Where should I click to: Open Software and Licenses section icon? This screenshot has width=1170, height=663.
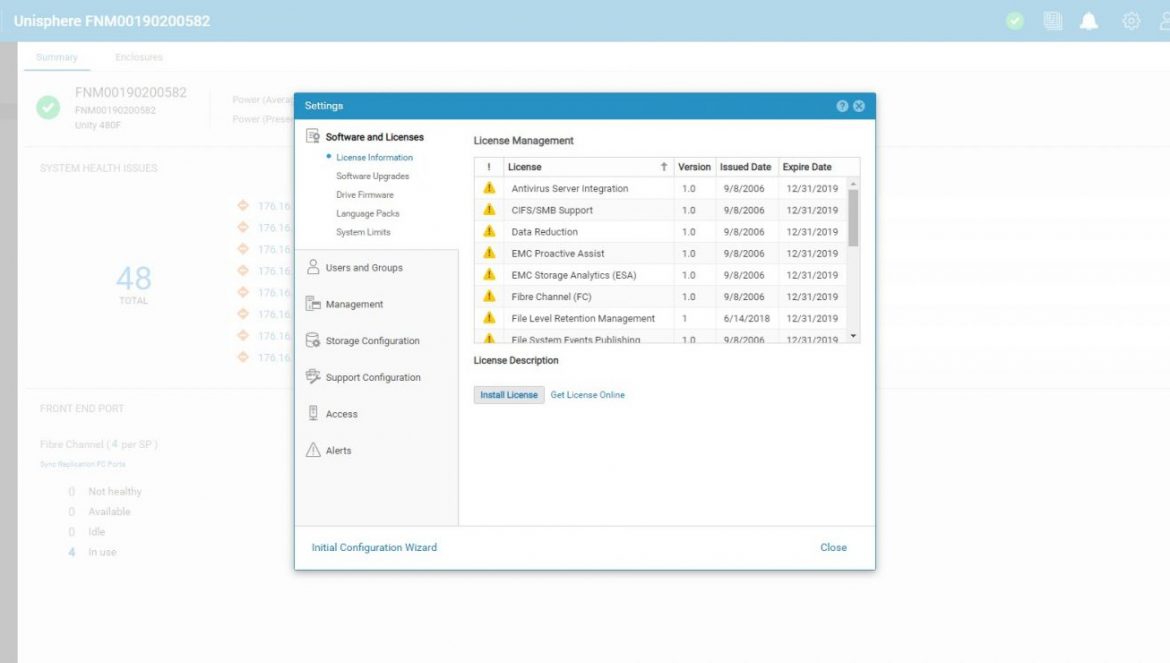[x=313, y=136]
